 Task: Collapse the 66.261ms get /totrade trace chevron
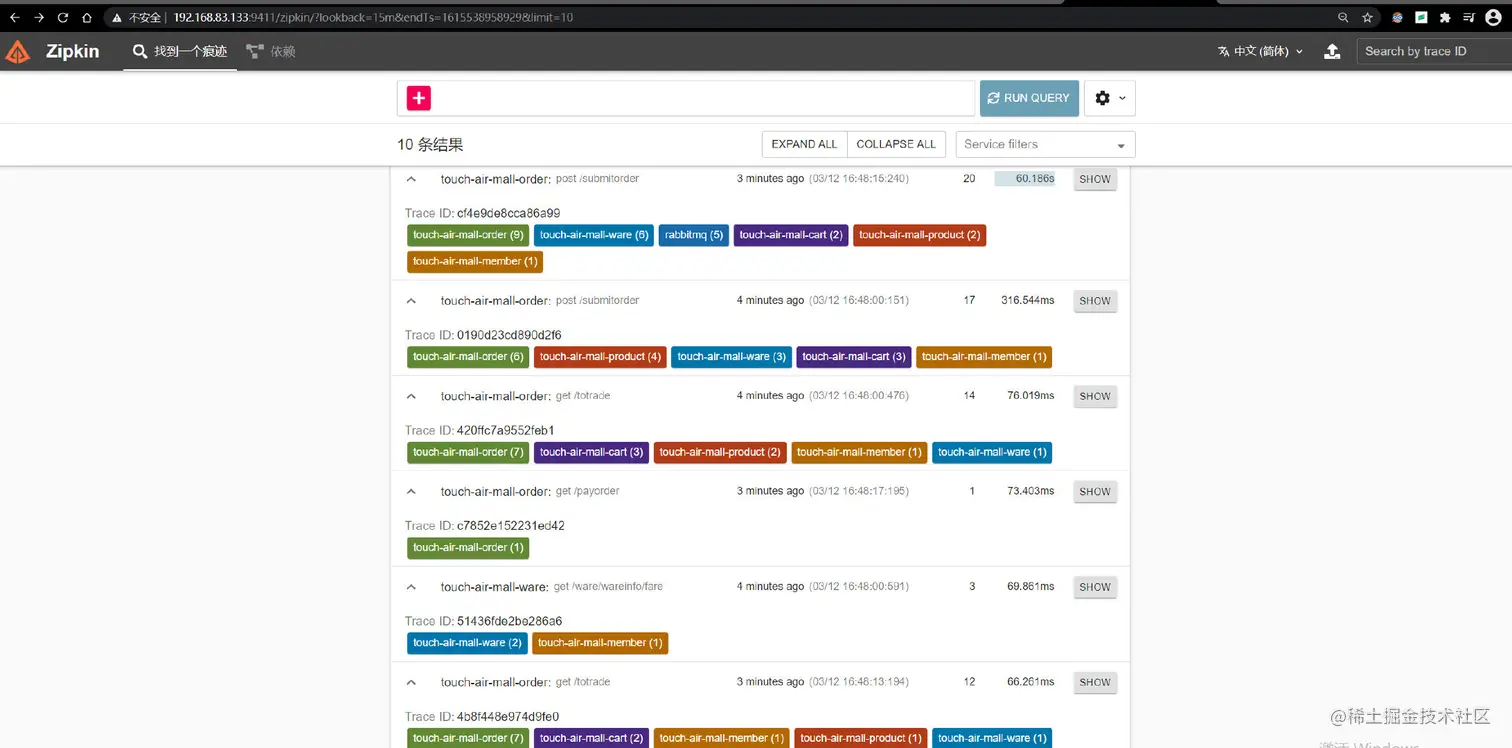[x=410, y=682]
